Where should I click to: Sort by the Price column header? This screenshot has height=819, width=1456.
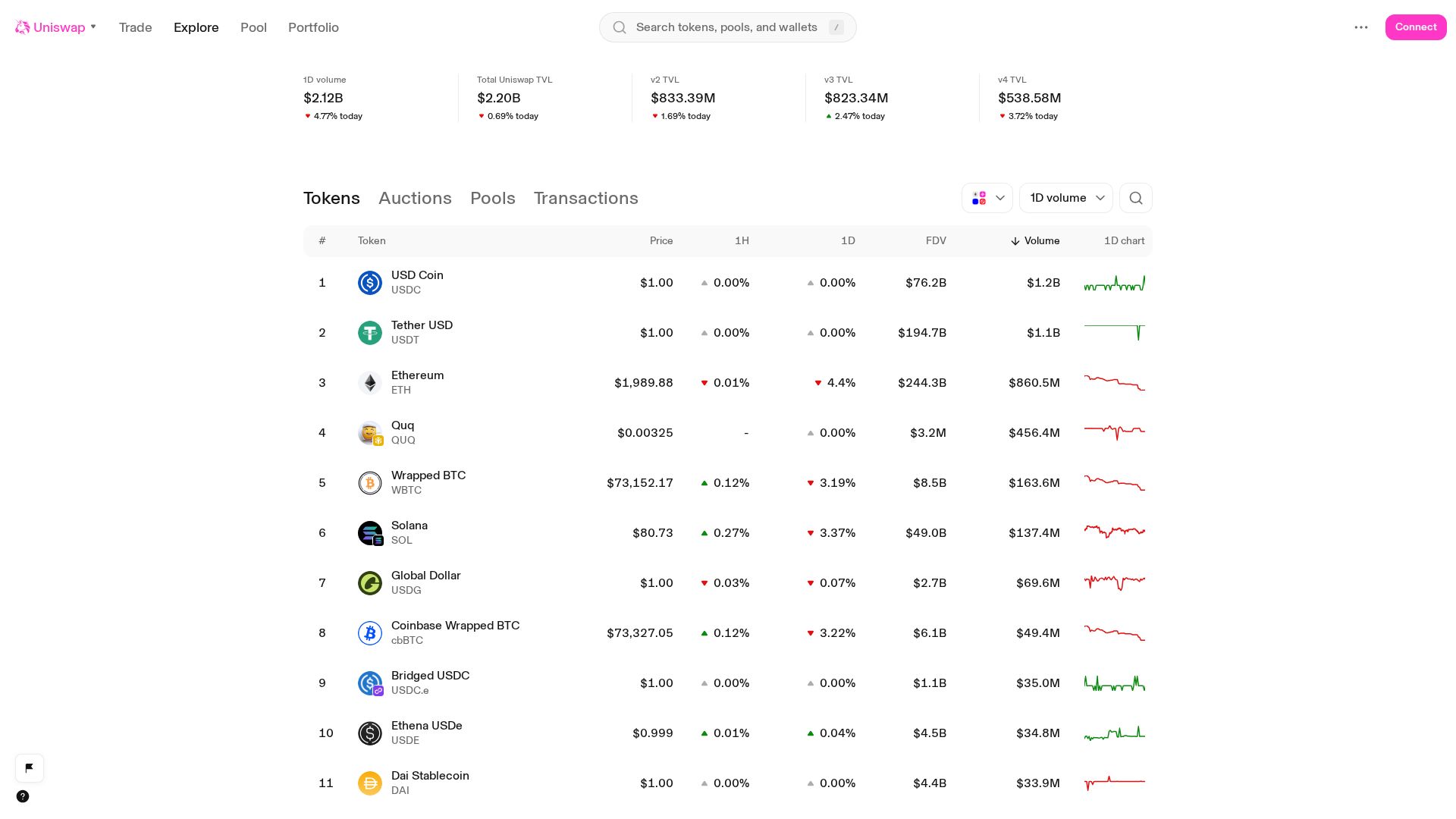pyautogui.click(x=661, y=241)
